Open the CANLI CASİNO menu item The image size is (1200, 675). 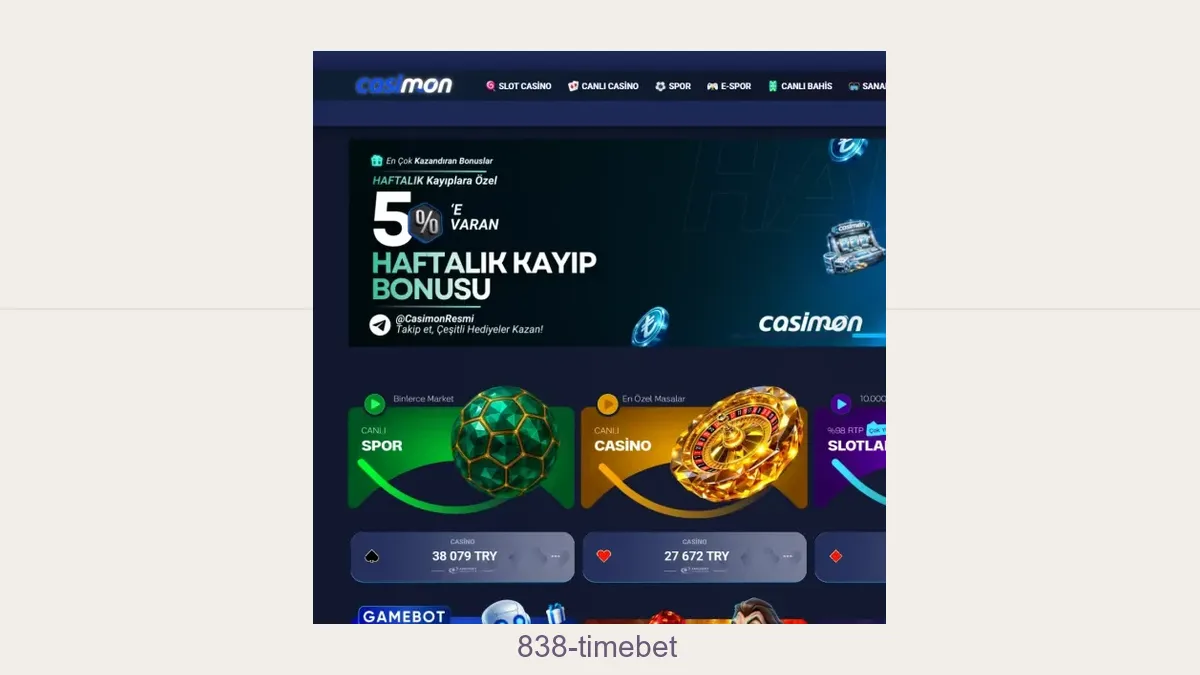coord(603,86)
